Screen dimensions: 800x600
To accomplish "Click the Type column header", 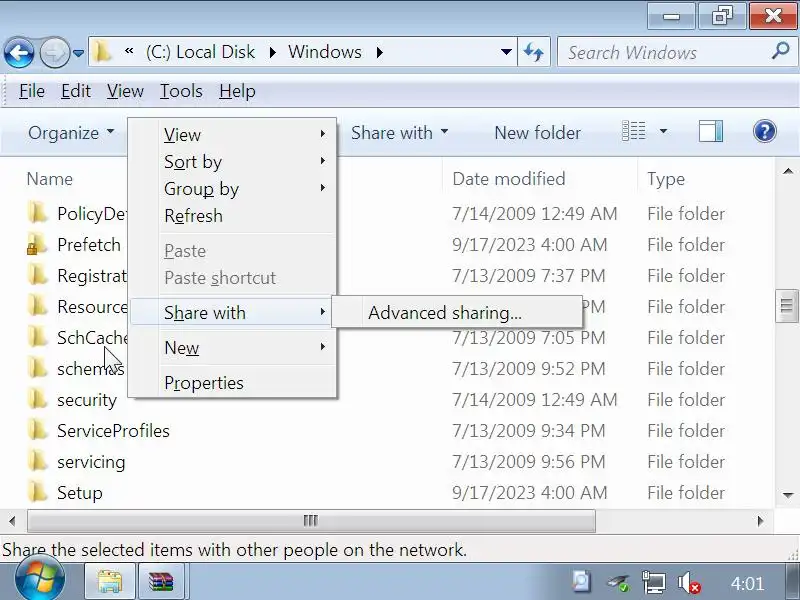I will 666,179.
